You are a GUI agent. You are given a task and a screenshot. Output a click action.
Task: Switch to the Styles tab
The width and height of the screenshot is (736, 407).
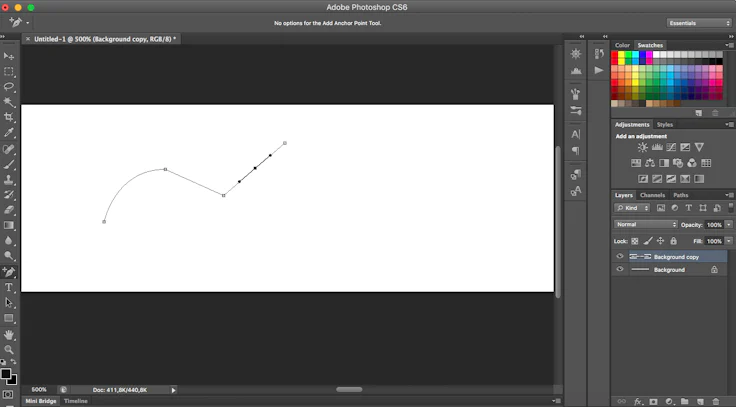coord(665,124)
